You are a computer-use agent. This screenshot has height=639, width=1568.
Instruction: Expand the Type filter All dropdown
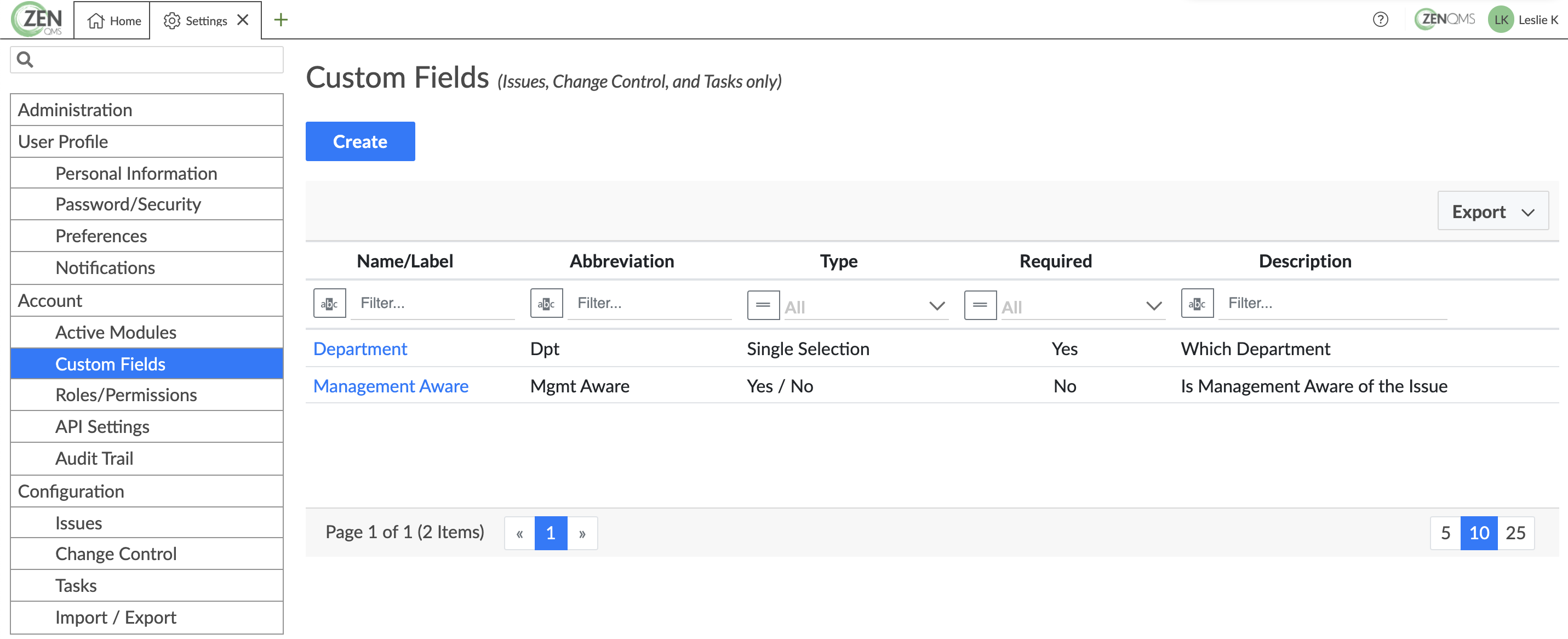866,306
